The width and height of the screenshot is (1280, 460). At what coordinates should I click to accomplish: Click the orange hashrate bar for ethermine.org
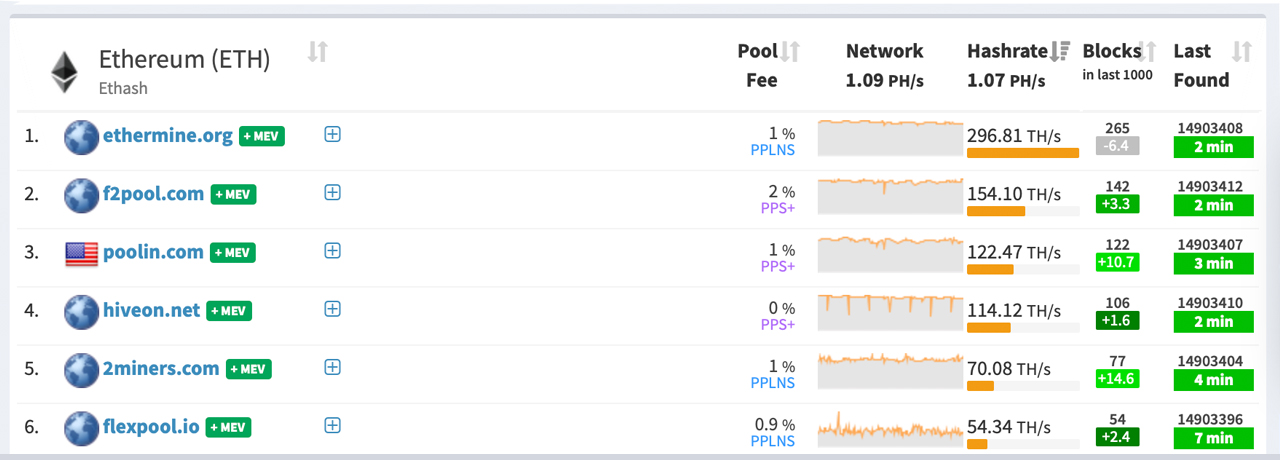[1023, 153]
